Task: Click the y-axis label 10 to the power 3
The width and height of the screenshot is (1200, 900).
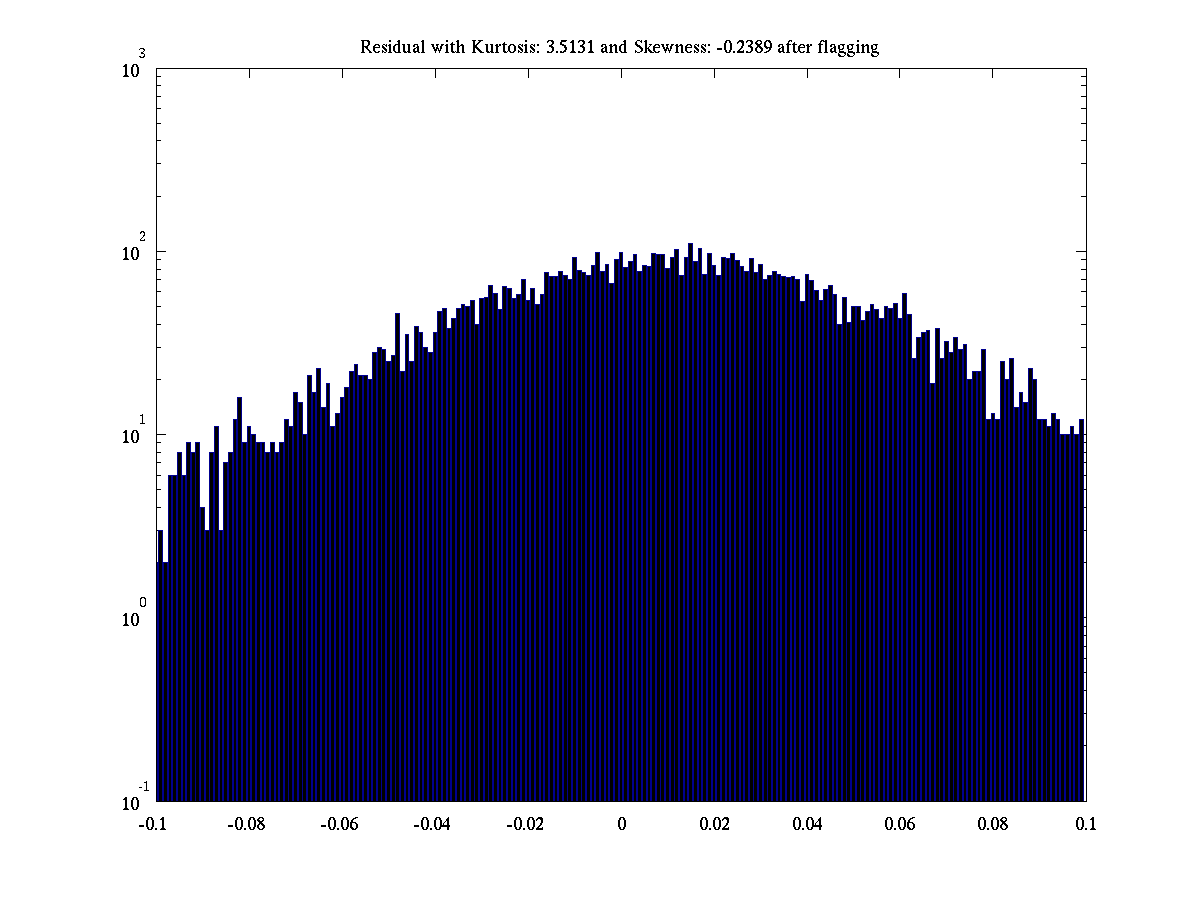Action: coord(135,65)
